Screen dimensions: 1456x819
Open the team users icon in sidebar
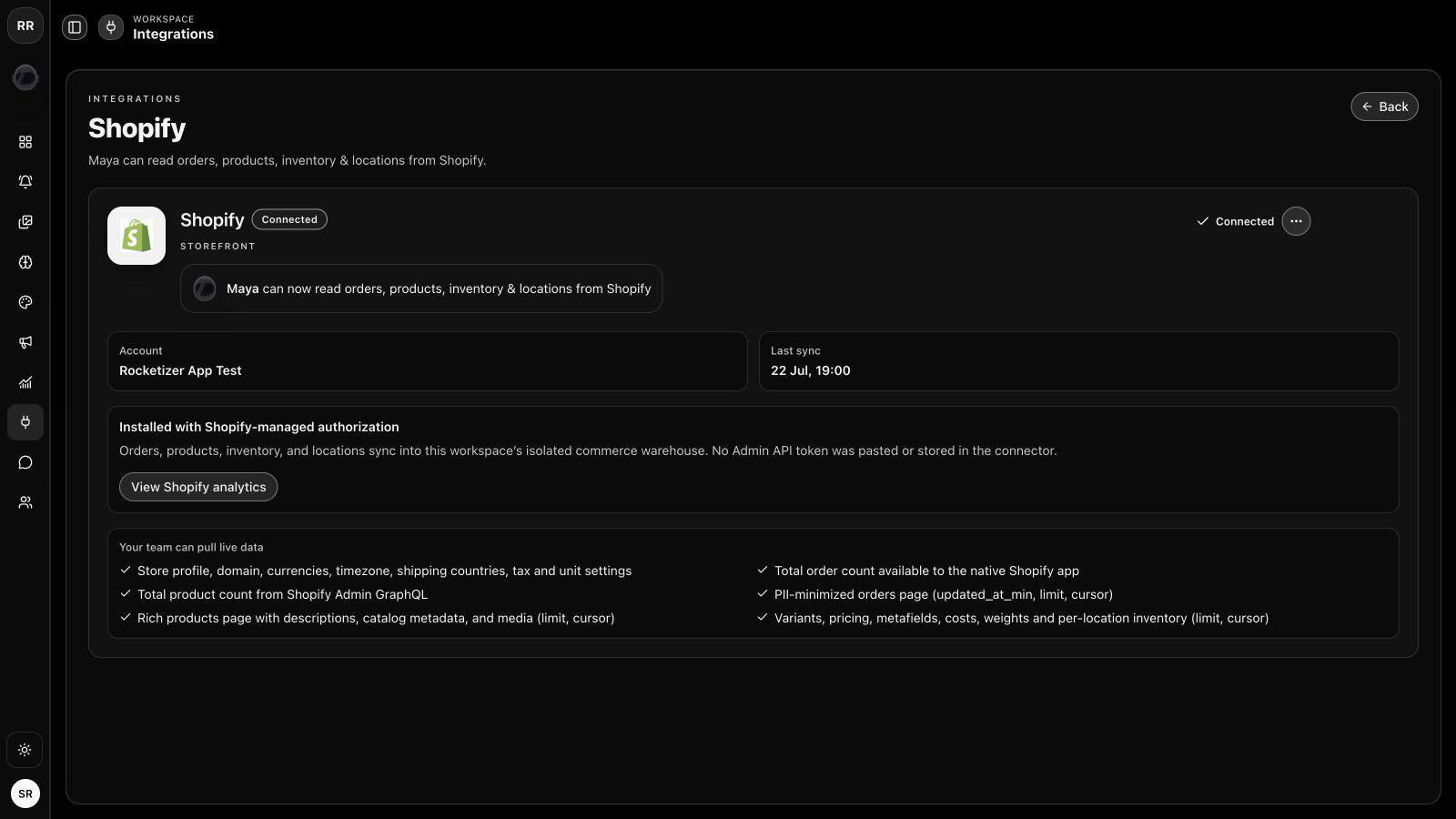(x=25, y=502)
